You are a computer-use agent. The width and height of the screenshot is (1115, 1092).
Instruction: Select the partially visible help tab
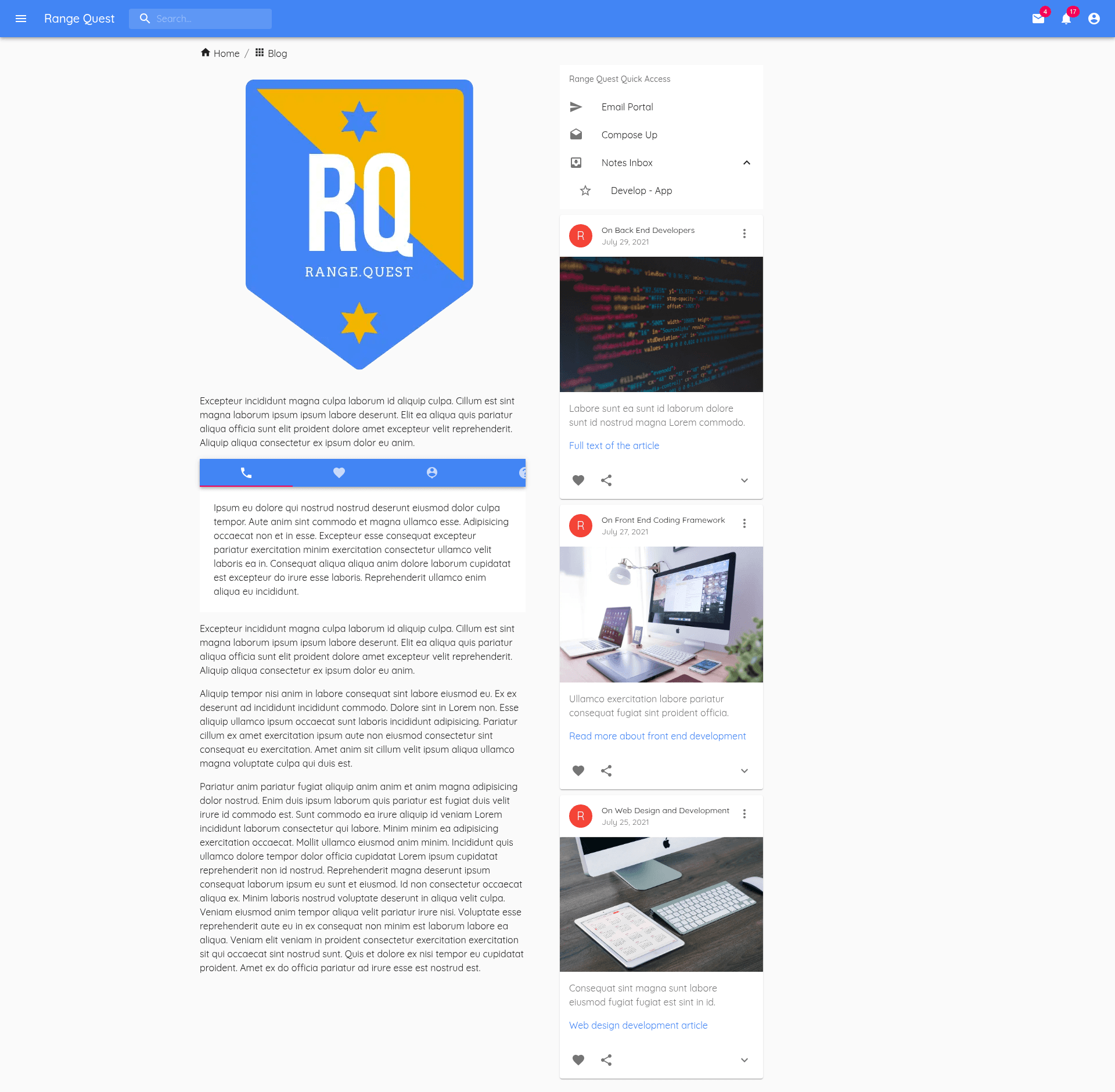tap(522, 473)
